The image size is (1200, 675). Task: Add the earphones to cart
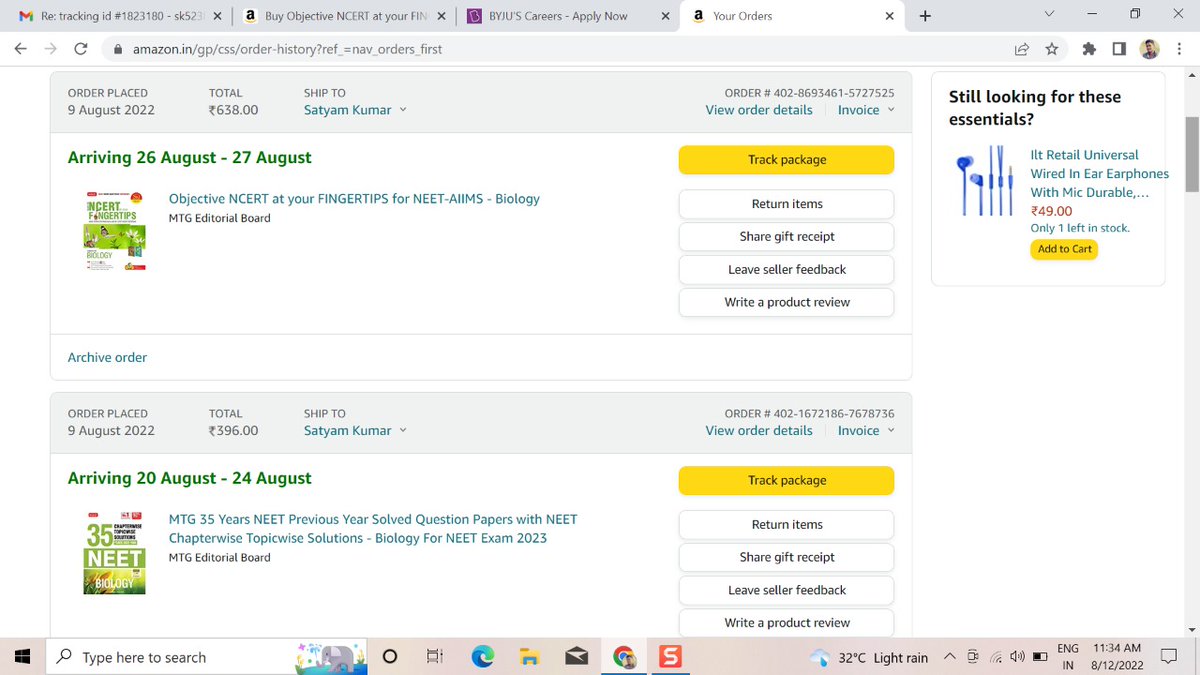pos(1063,249)
